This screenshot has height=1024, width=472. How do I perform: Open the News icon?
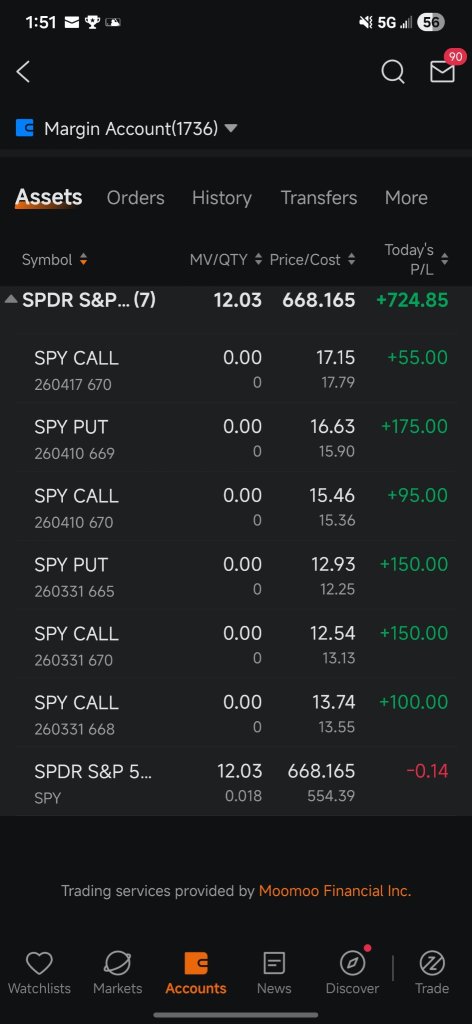(x=274, y=963)
